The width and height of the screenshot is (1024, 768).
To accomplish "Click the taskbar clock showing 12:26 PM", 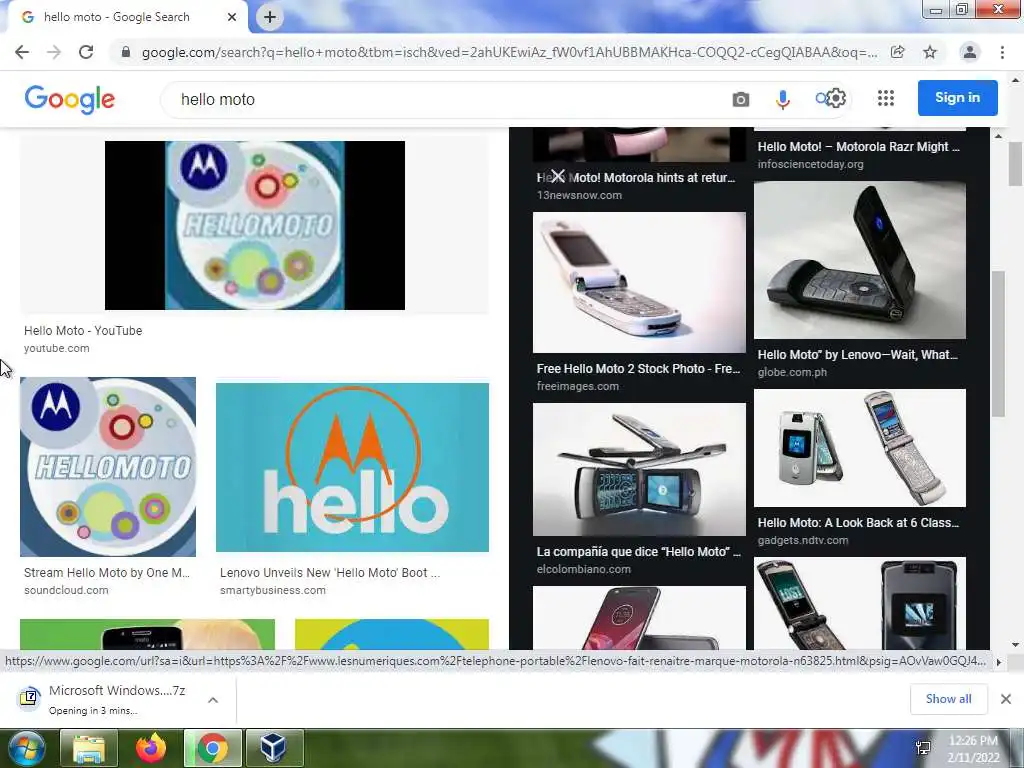I will (973, 749).
